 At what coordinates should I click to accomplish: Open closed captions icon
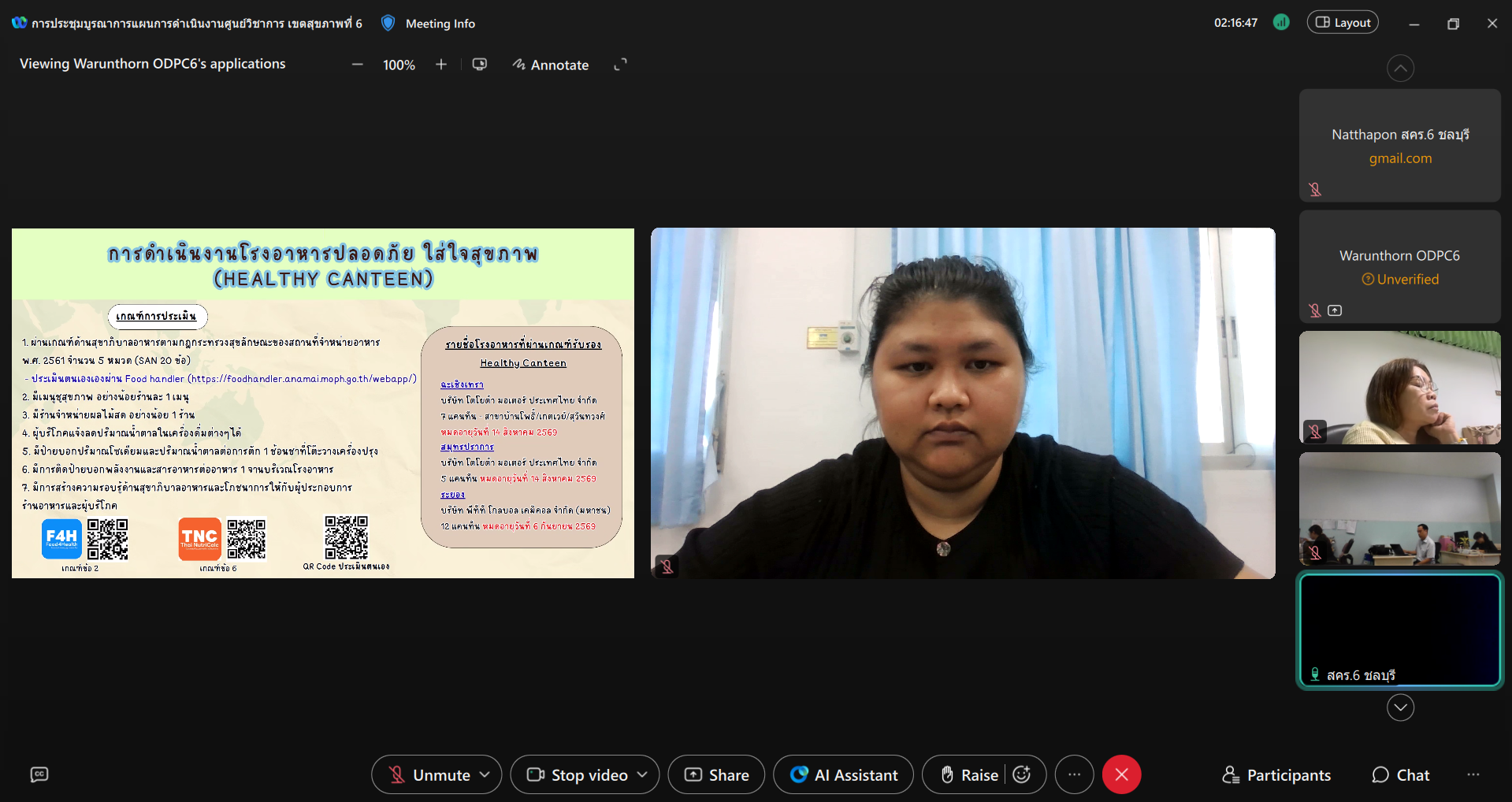point(39,774)
